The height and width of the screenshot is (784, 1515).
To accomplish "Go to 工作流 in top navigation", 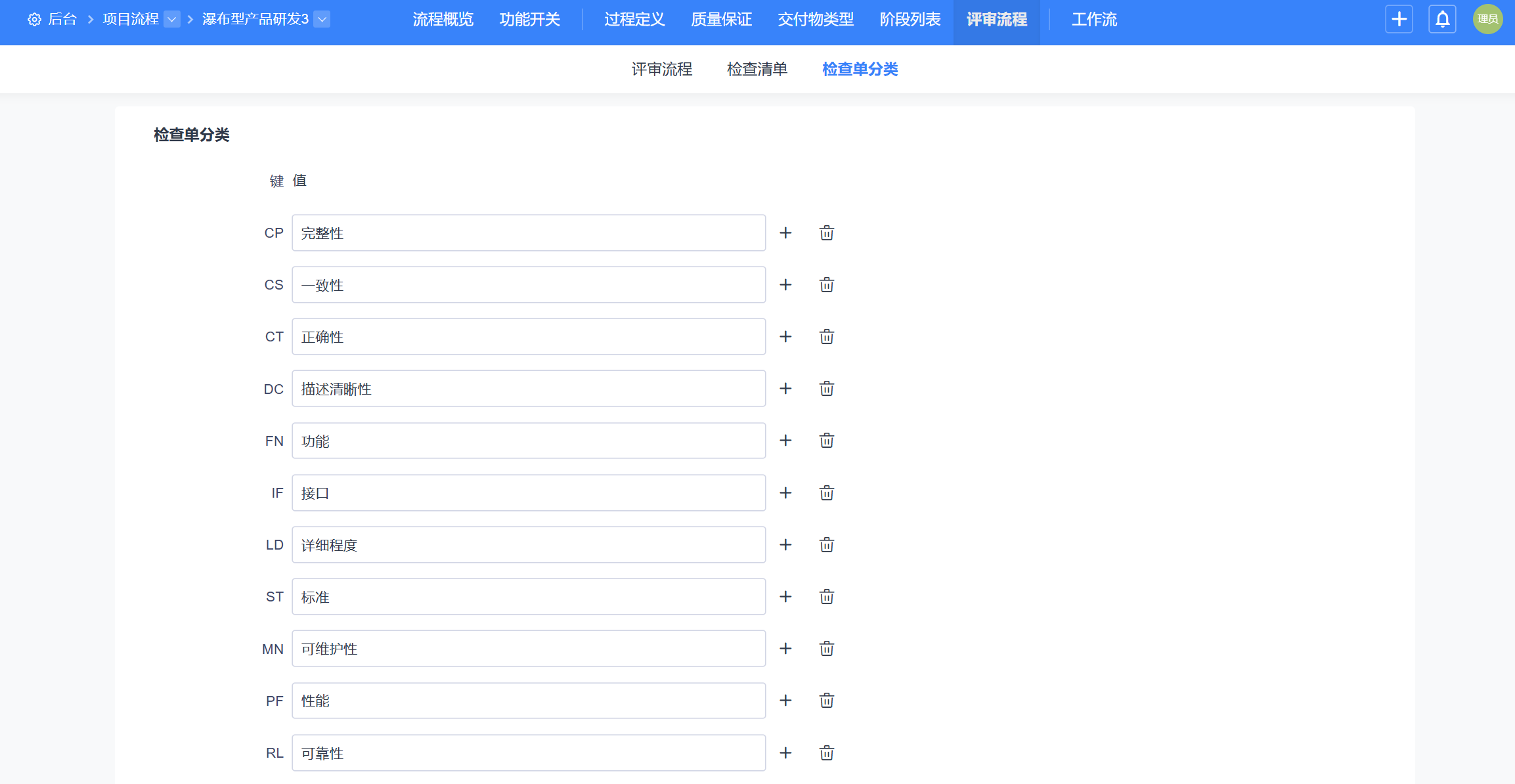I will 1093,20.
